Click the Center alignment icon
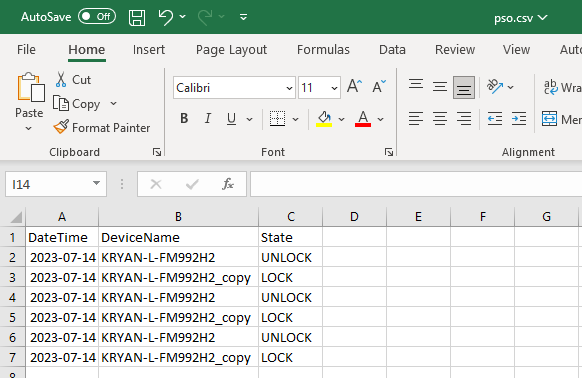This screenshot has width=582, height=378. (x=440, y=119)
